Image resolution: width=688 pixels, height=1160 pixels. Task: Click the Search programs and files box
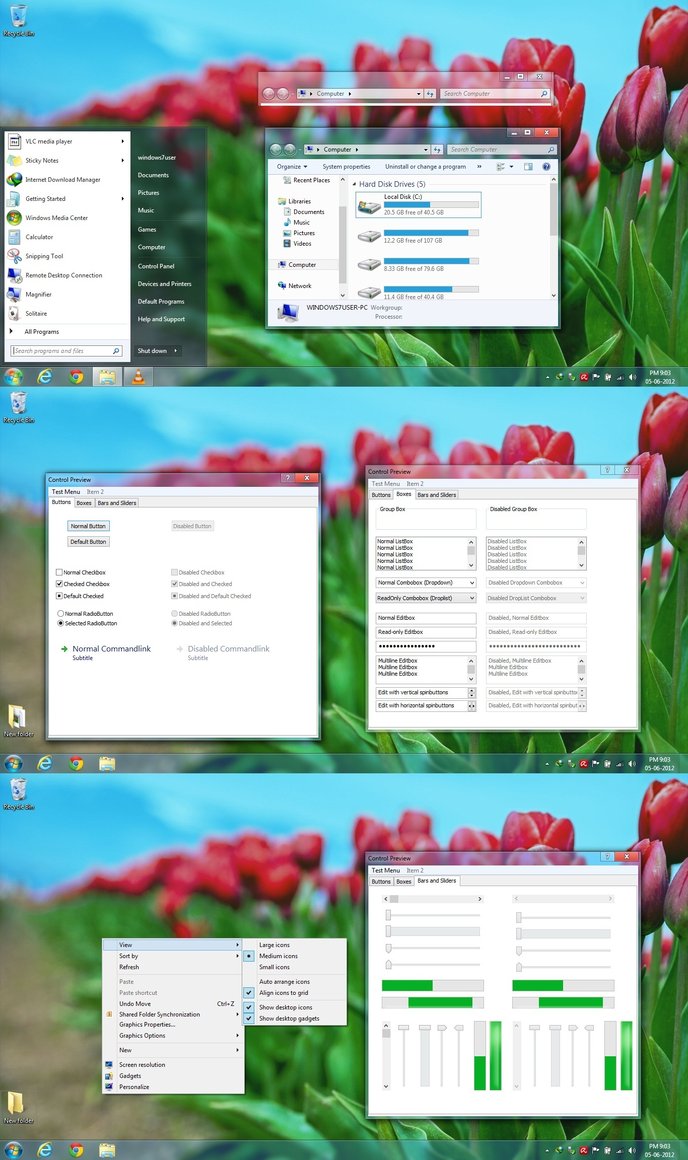pos(62,351)
